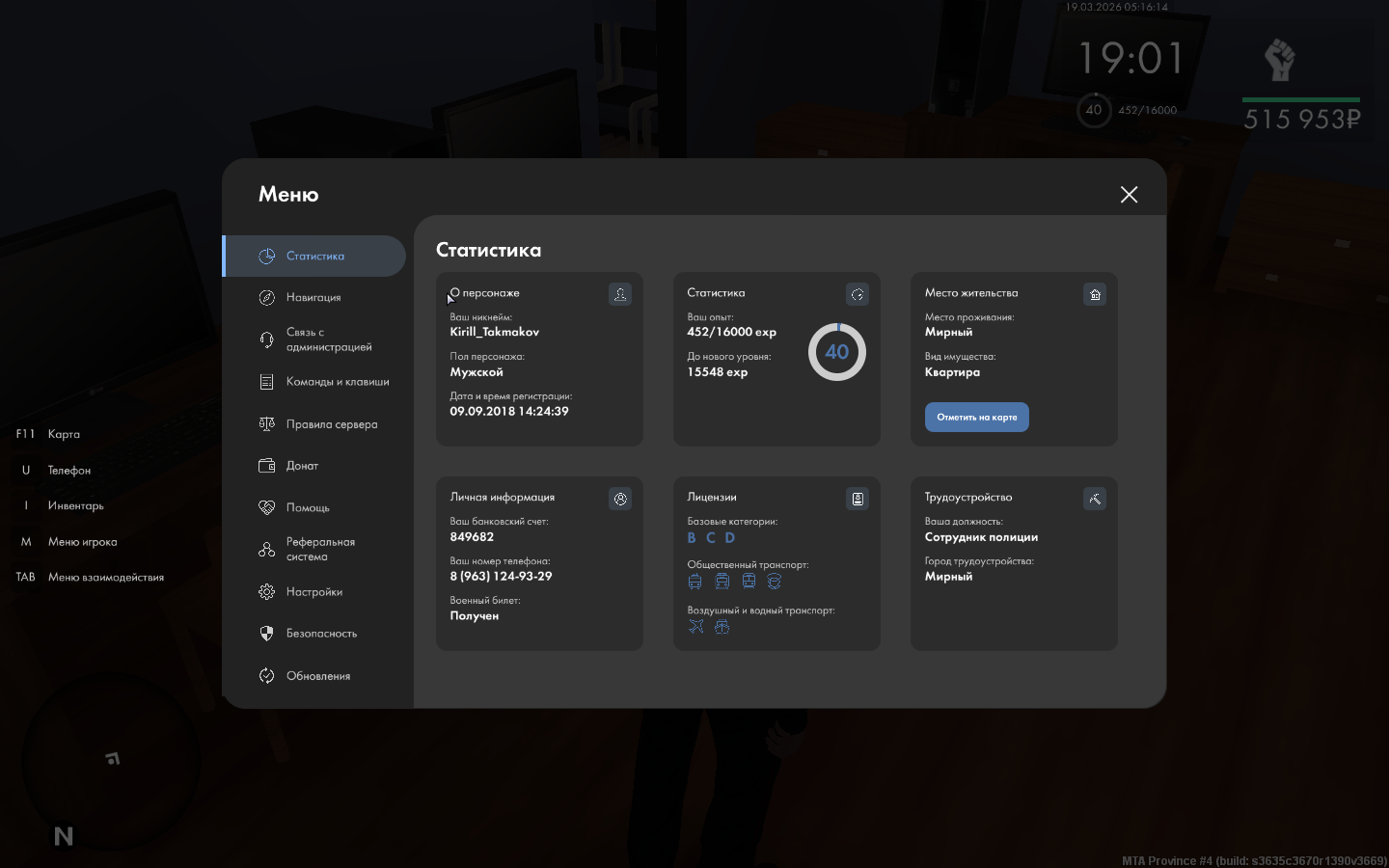The image size is (1389, 868).
Task: Click the level 40 progress ring
Action: coord(836,352)
